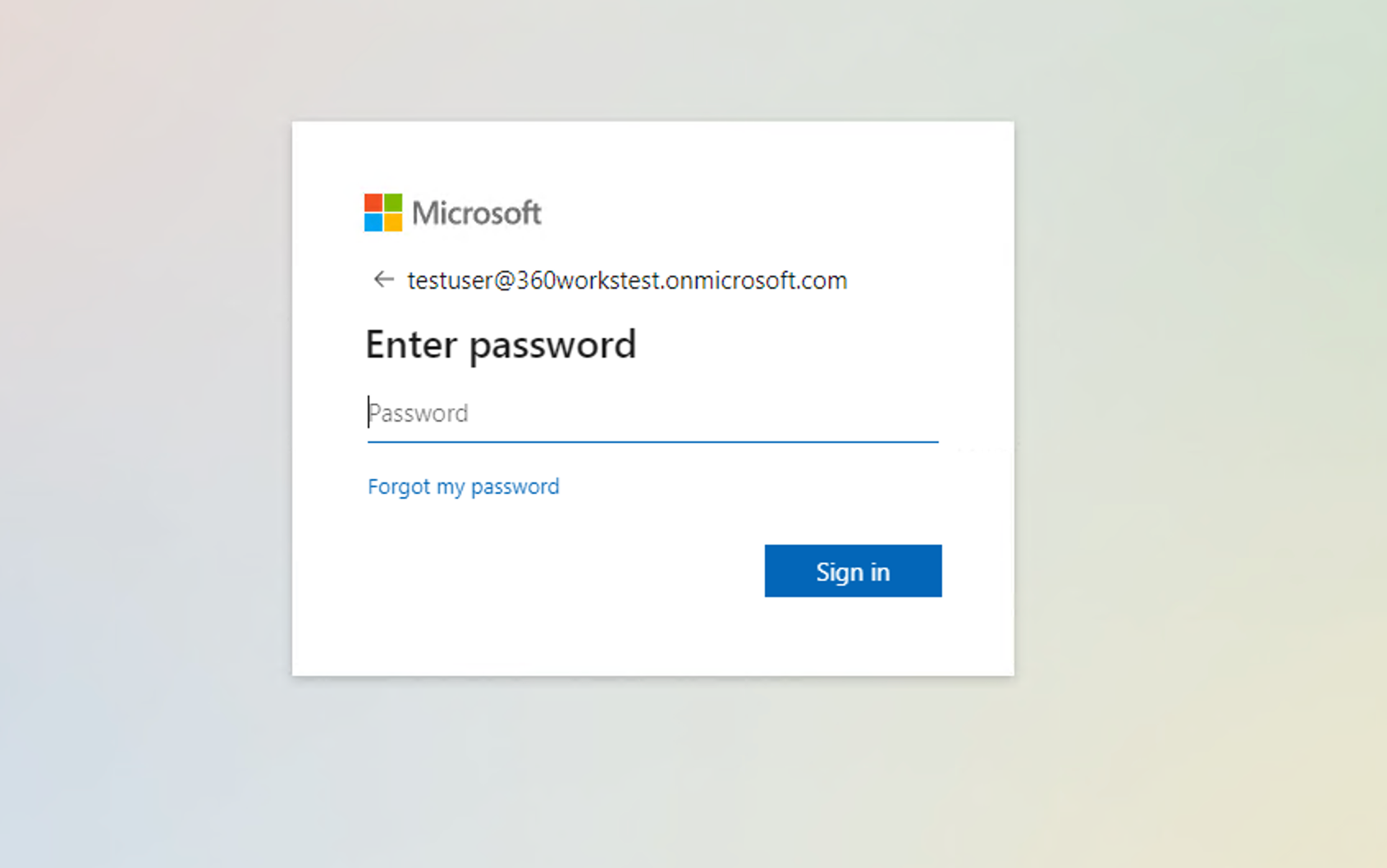
Task: Start password recovery via Forgot my password
Action: [x=464, y=487]
